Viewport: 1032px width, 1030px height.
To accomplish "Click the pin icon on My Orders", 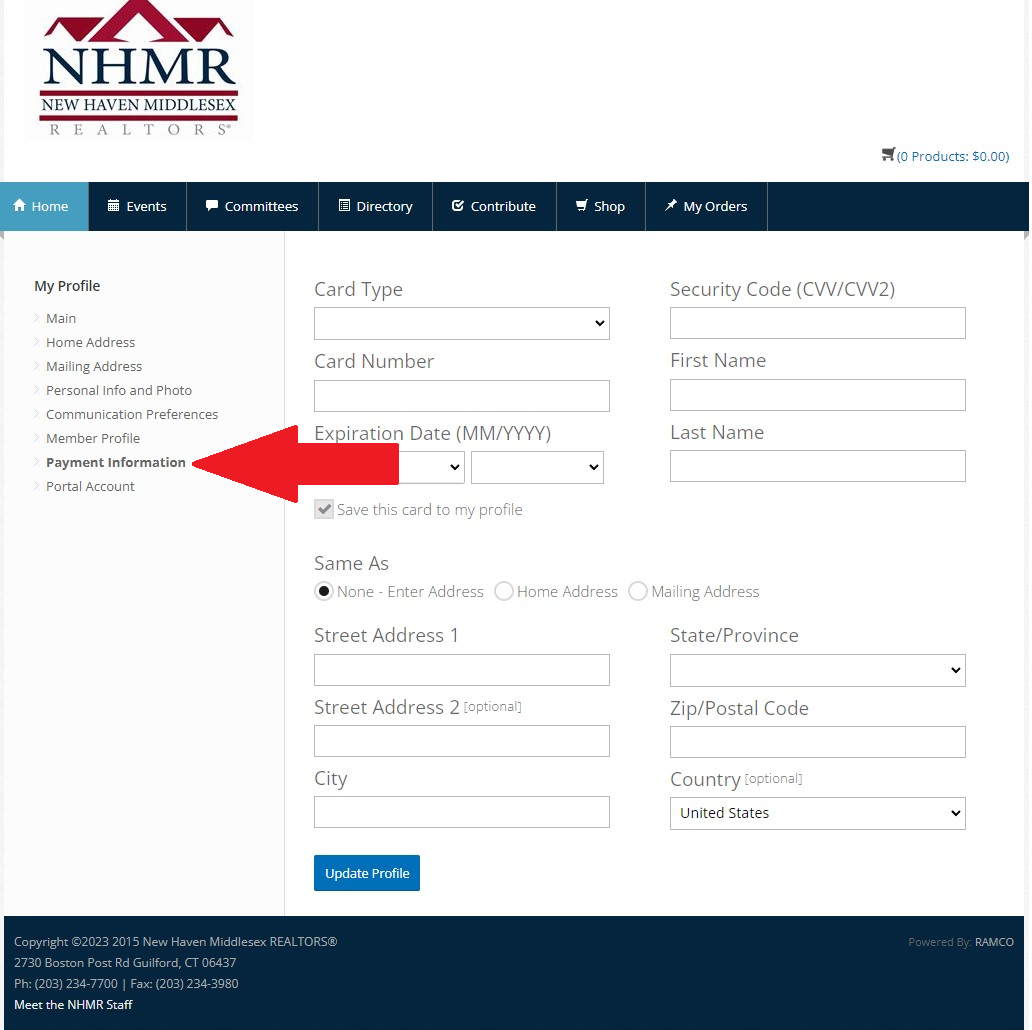I will [x=672, y=206].
